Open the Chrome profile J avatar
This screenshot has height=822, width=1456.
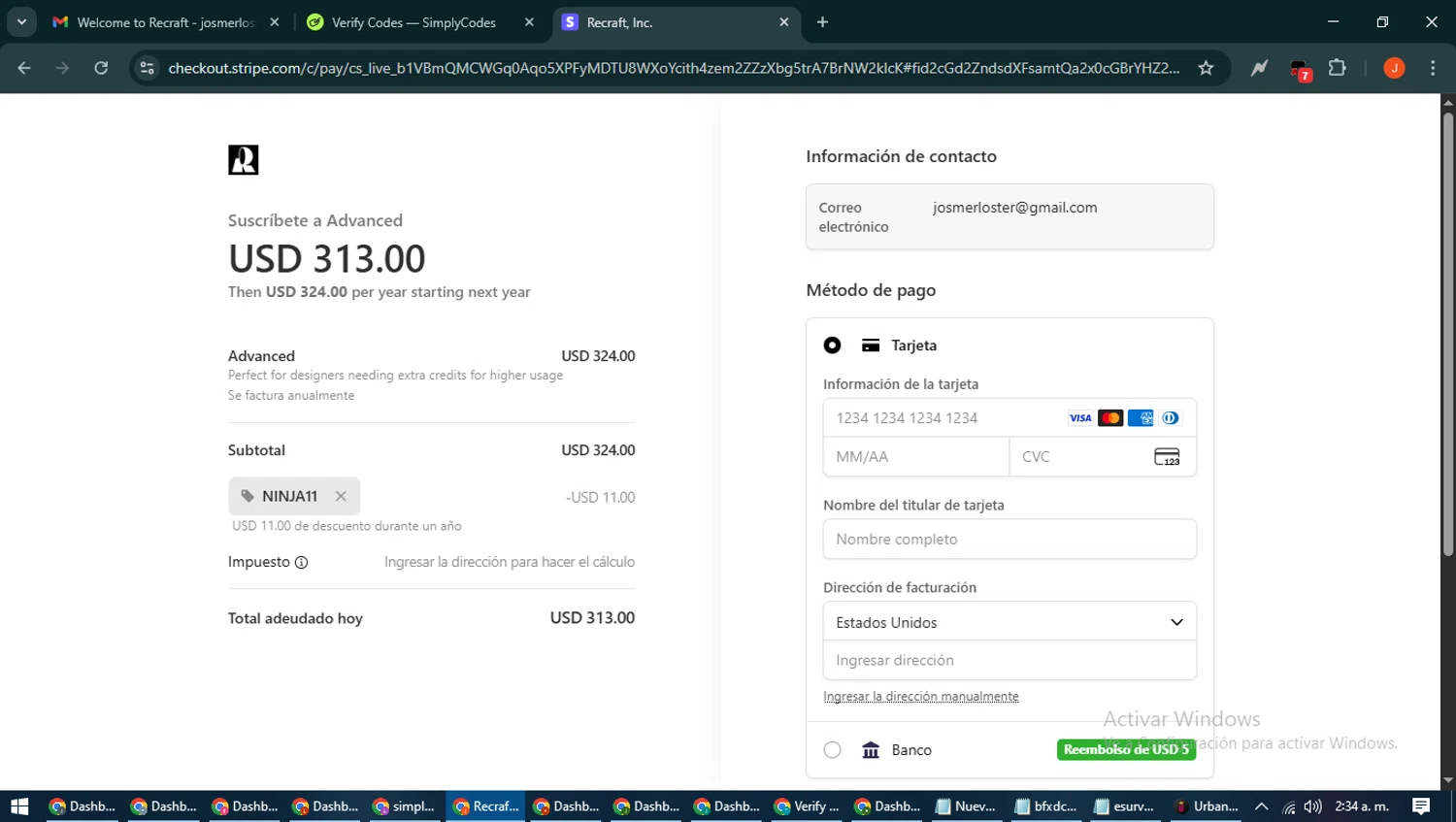tap(1394, 68)
